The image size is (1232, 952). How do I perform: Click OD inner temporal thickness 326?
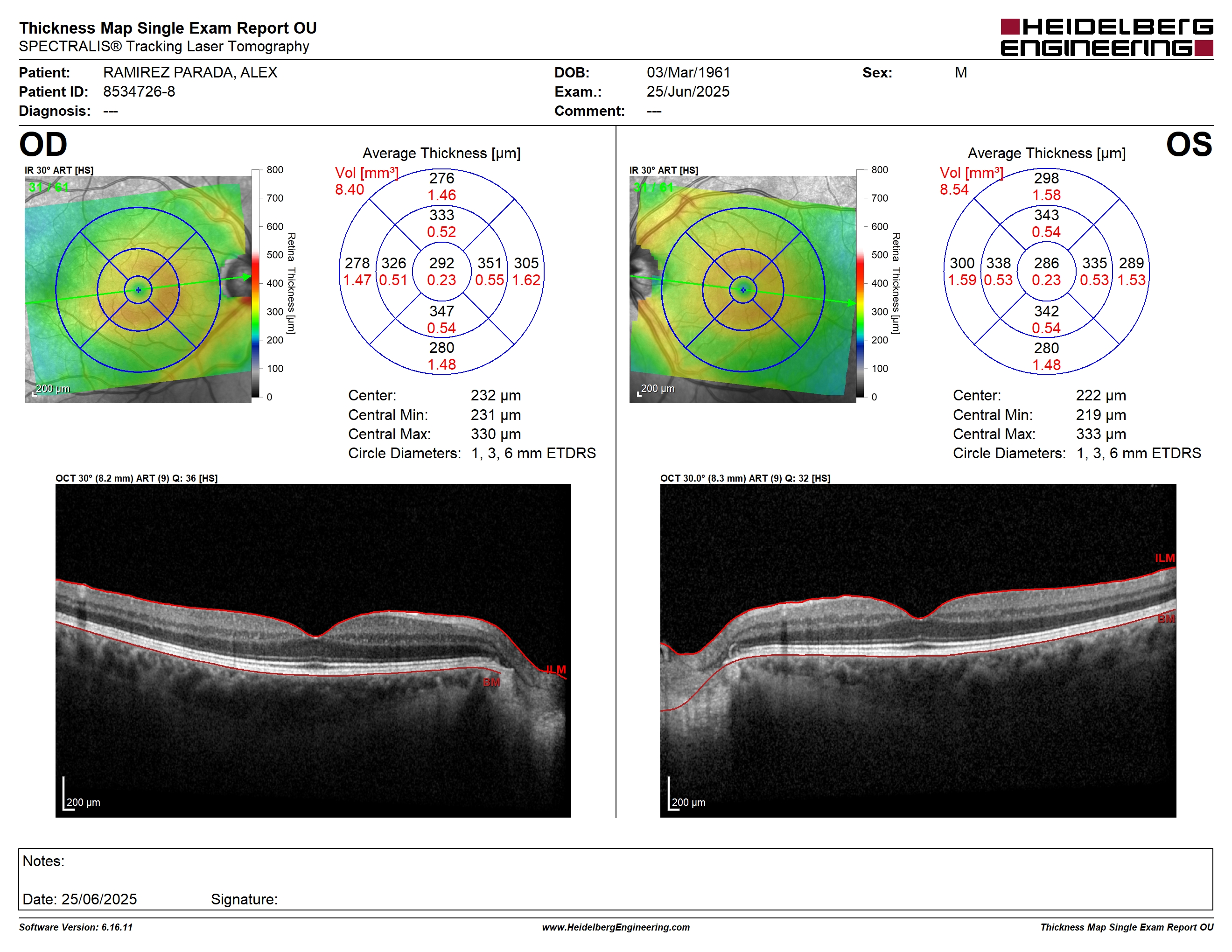click(x=394, y=263)
